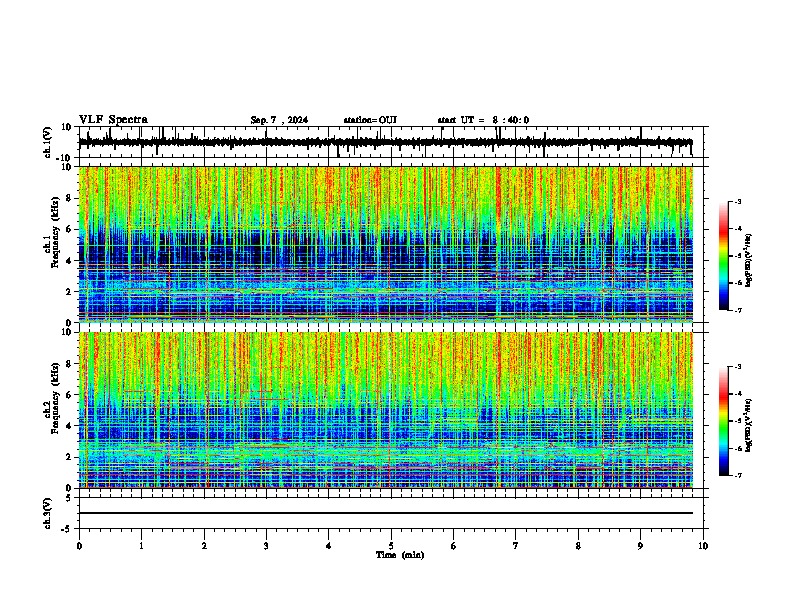This screenshot has height=612, width=792.
Task: Click the time axis tick label "10"
Action: tap(703, 546)
